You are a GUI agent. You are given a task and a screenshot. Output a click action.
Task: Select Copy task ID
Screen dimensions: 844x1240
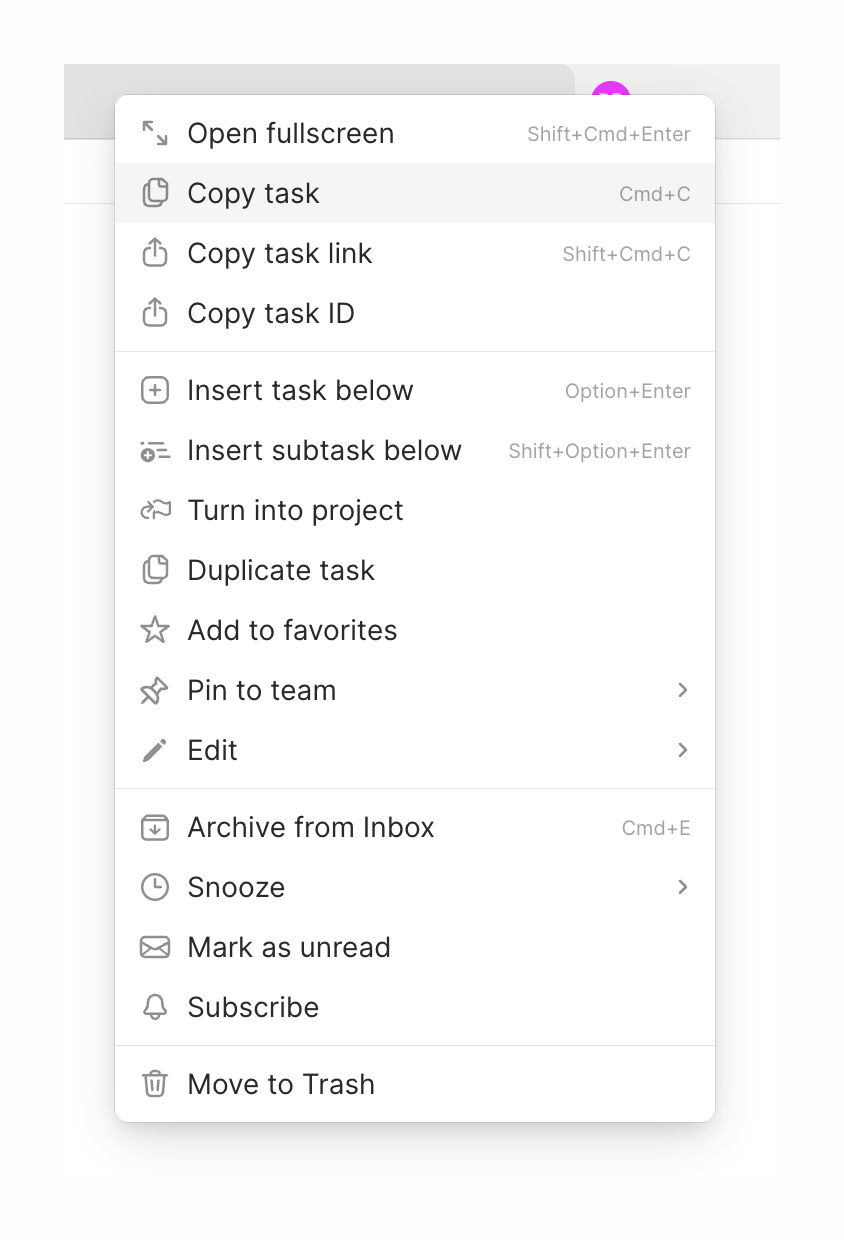tap(270, 313)
